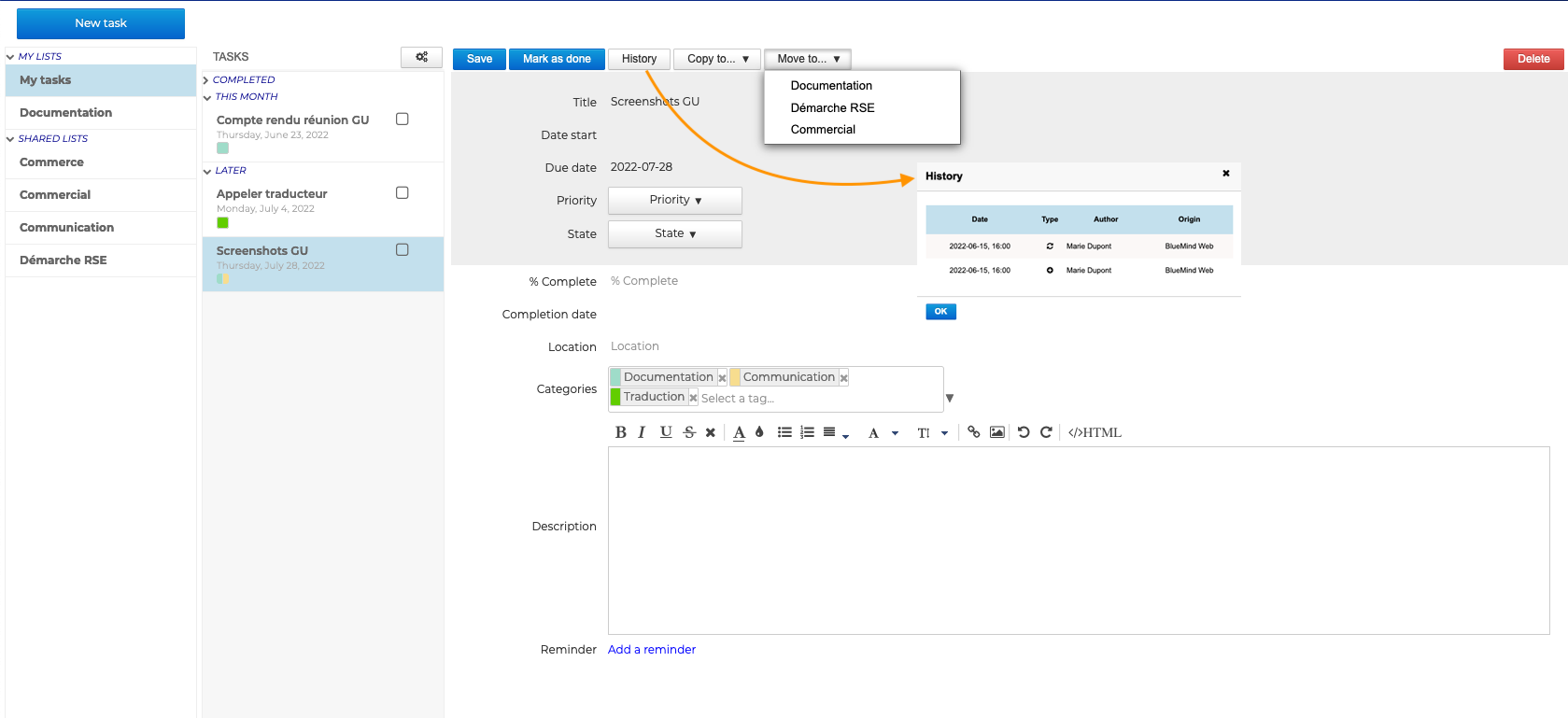Open the State dropdown

point(674,234)
